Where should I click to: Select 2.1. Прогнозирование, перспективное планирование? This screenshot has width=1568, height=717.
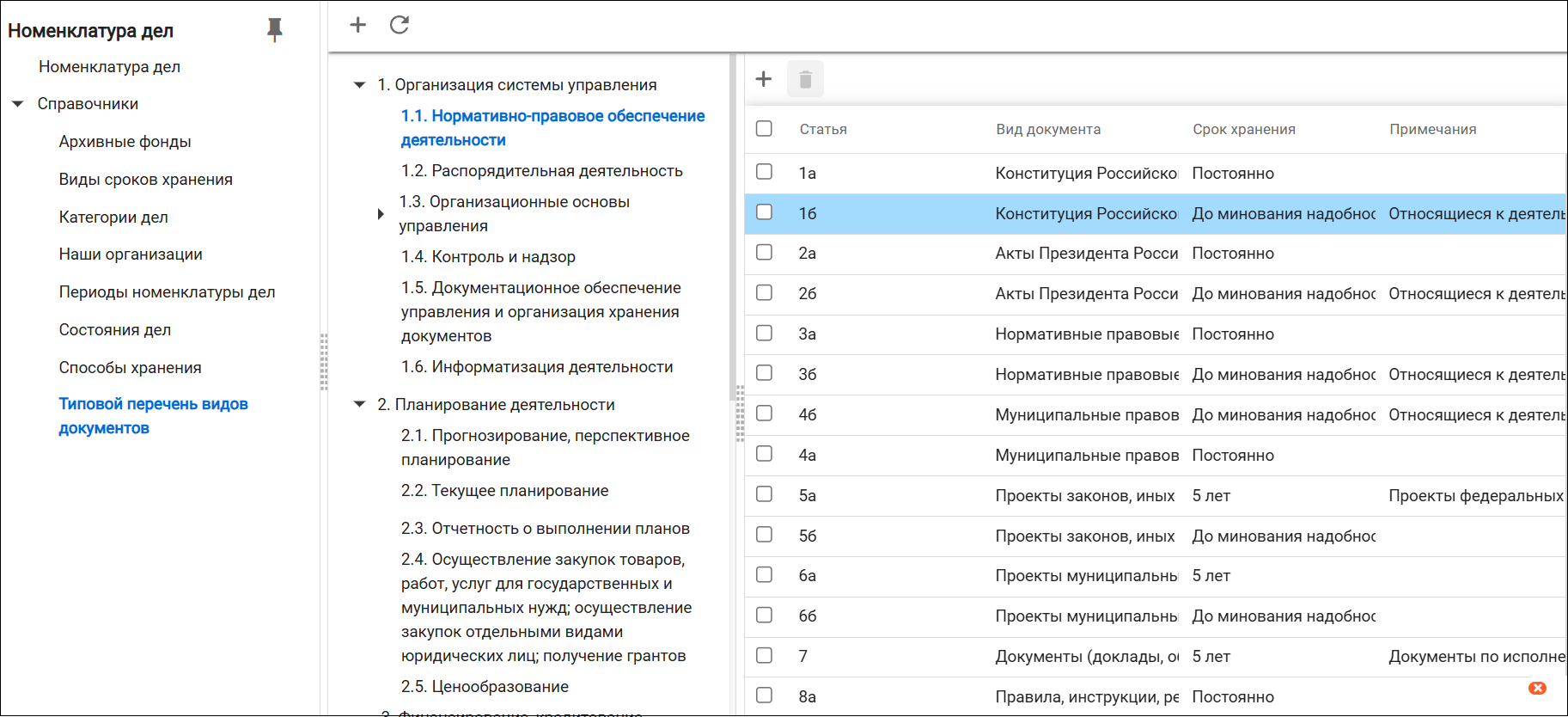pos(545,448)
